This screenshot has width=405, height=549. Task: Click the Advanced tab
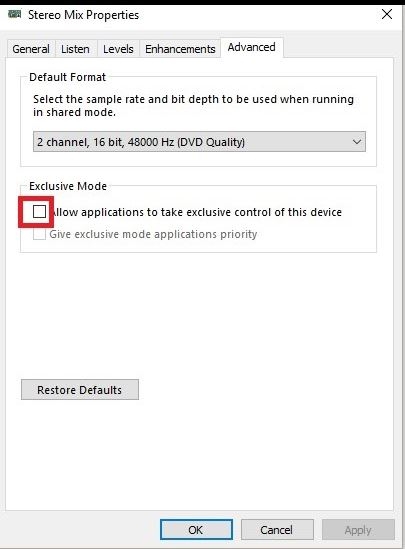(x=251, y=47)
